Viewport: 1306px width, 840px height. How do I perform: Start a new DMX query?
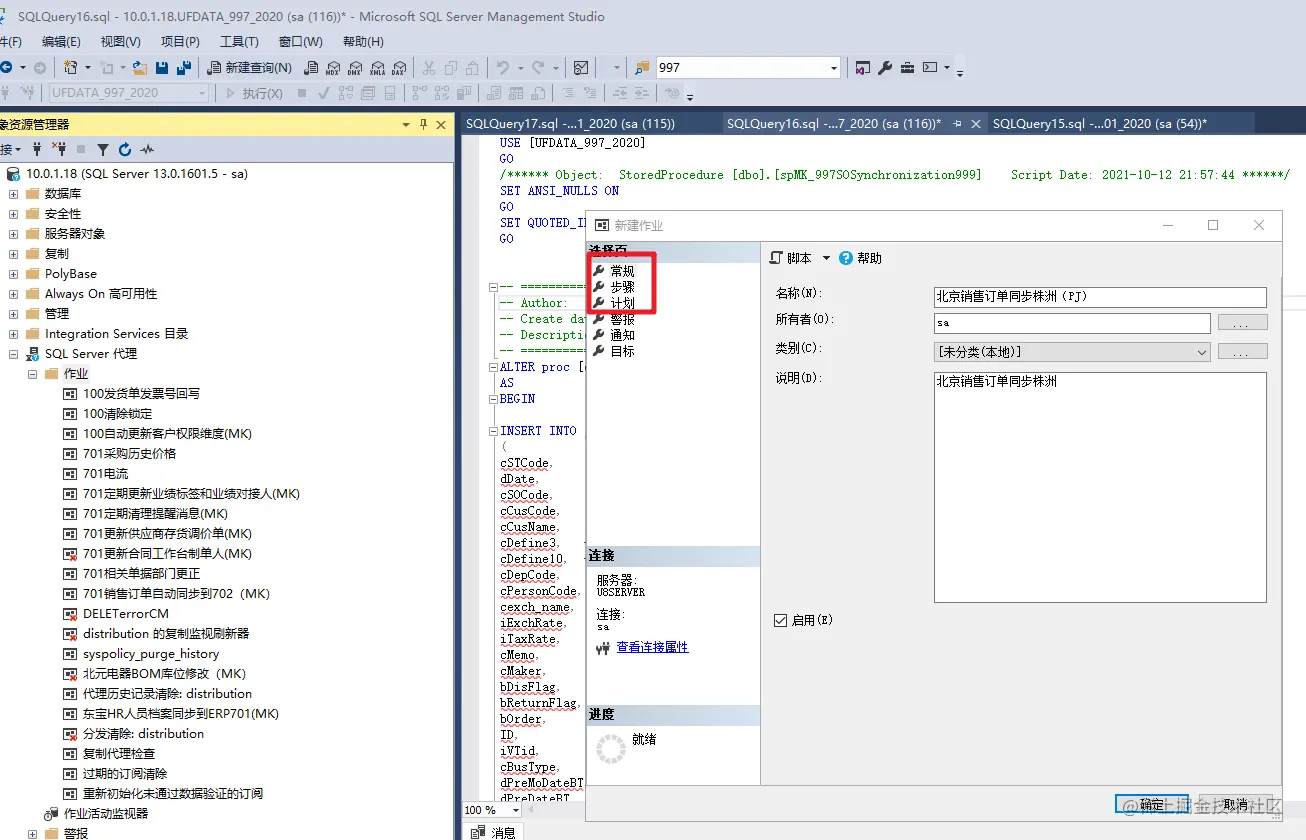coord(355,68)
